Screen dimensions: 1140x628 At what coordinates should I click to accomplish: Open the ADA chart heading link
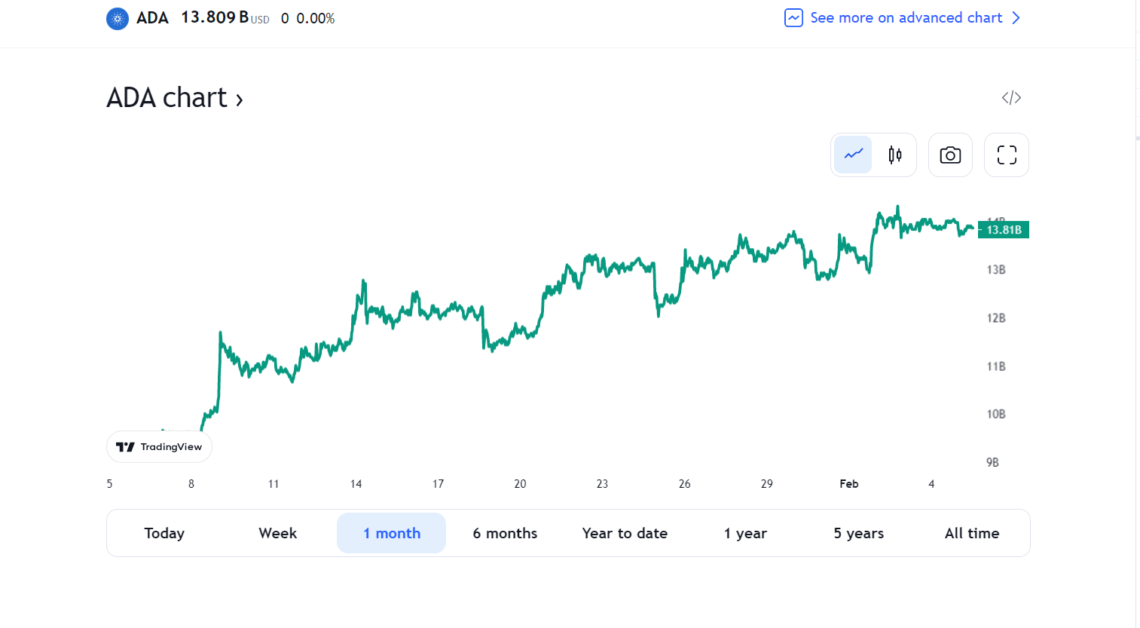[174, 98]
